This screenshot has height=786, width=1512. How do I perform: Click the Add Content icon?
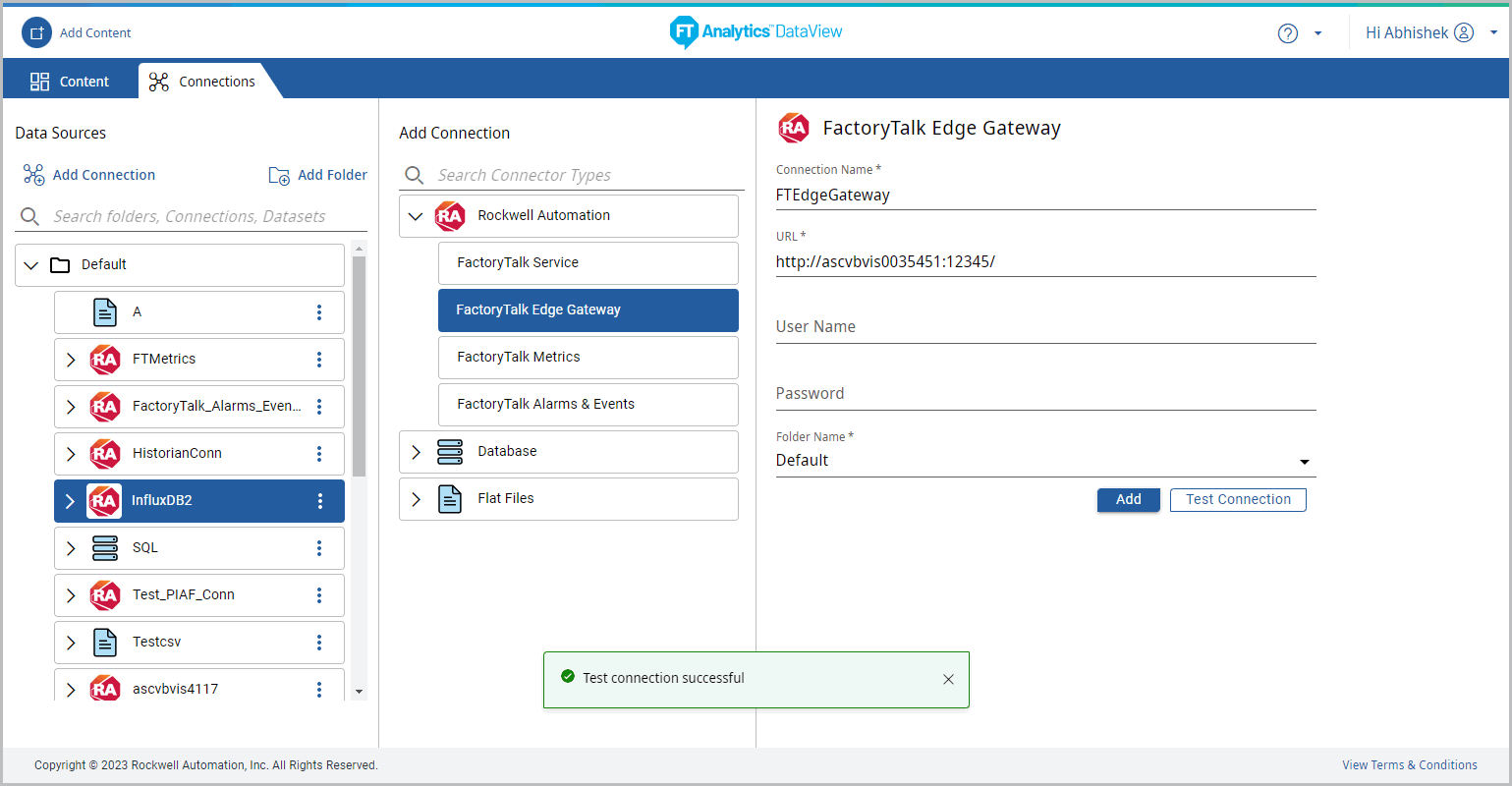coord(36,32)
